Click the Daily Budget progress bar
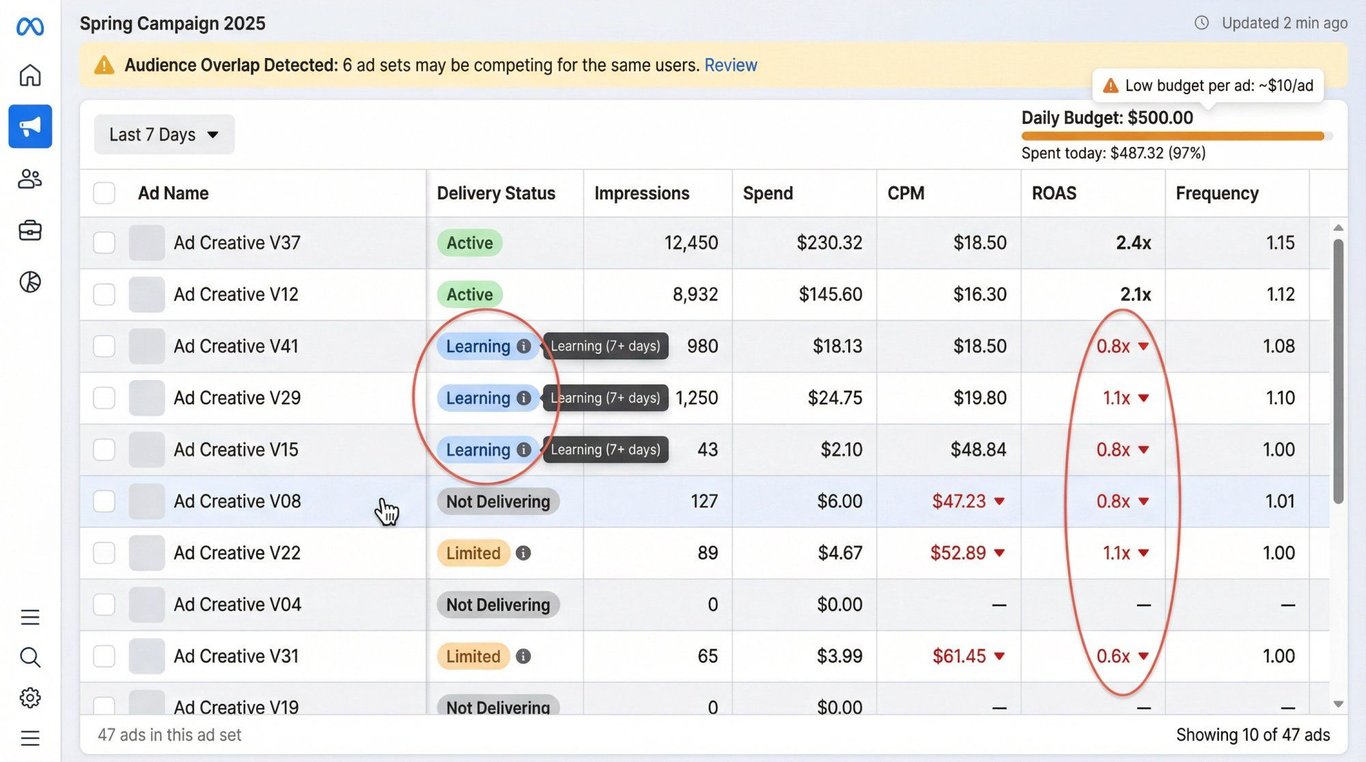 point(1173,136)
